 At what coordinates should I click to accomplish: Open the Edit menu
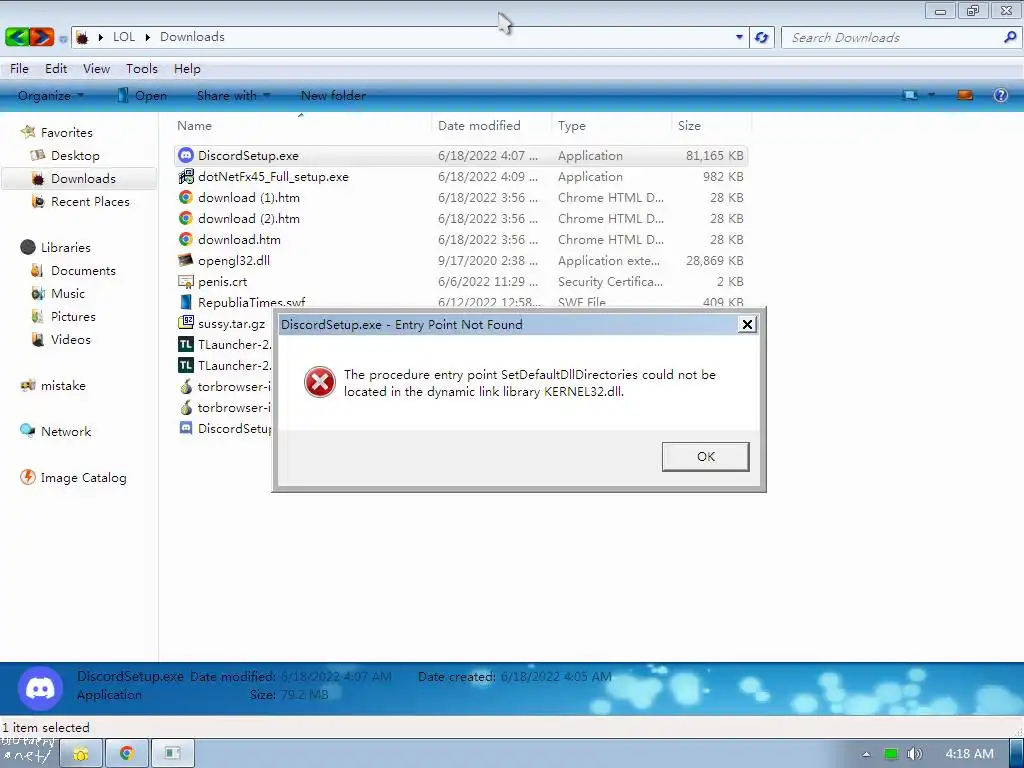56,69
